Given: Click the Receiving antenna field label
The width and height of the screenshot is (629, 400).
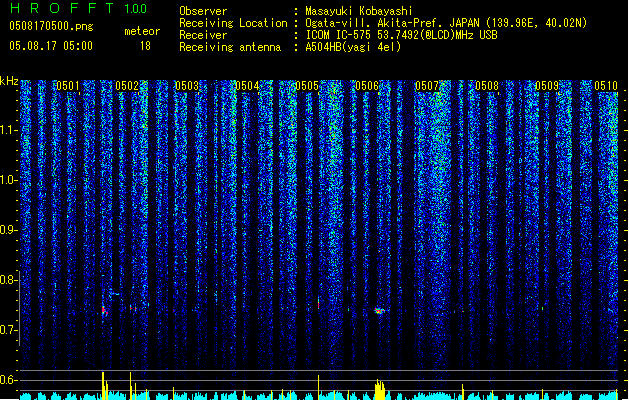Looking at the screenshot, I should pyautogui.click(x=230, y=47).
